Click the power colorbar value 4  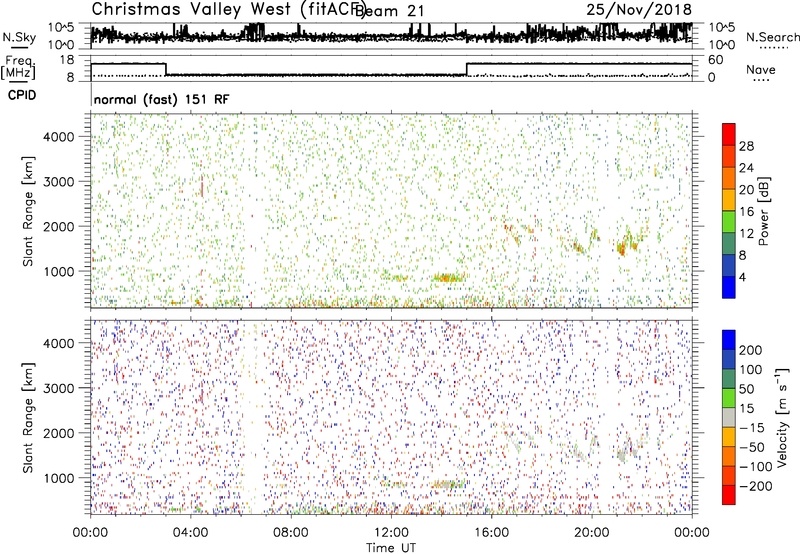[x=742, y=277]
